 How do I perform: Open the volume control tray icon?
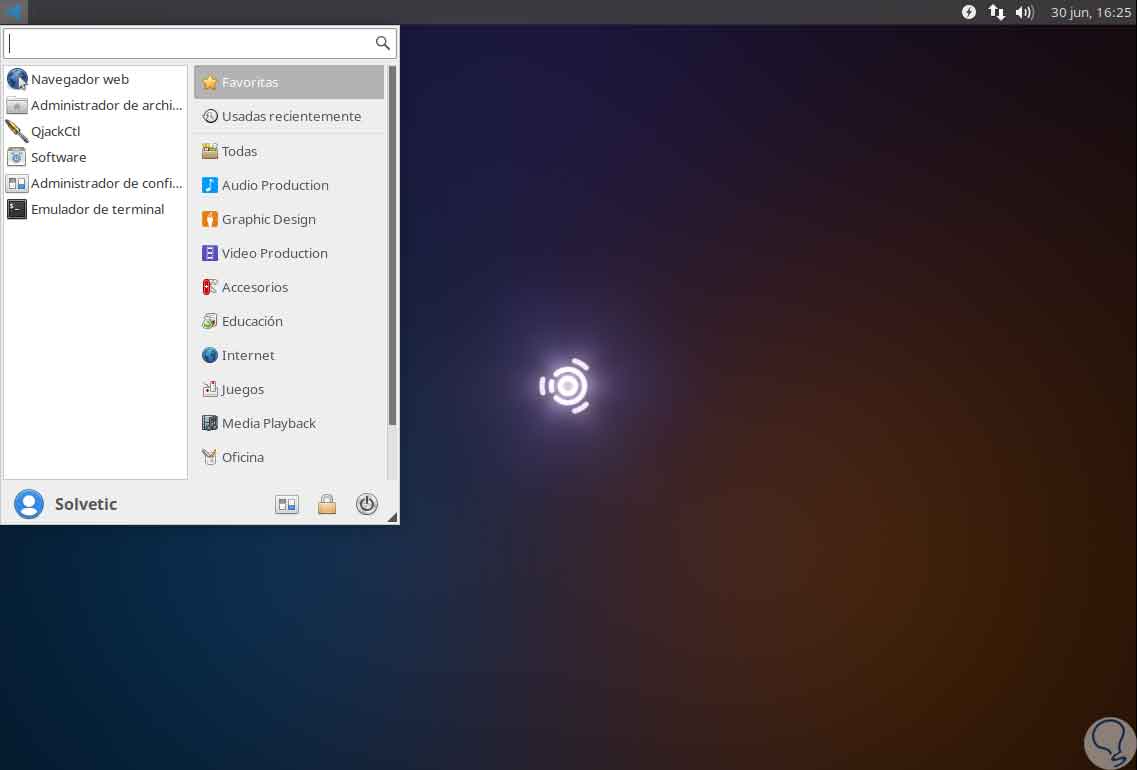tap(1025, 12)
